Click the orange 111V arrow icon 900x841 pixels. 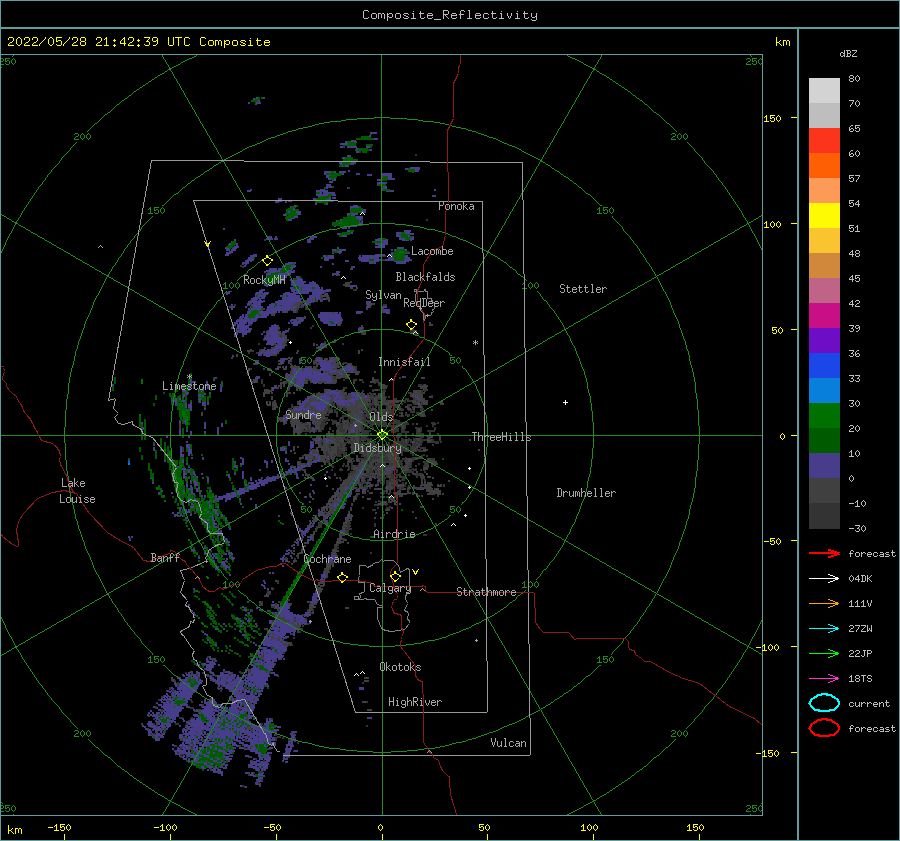click(x=824, y=603)
